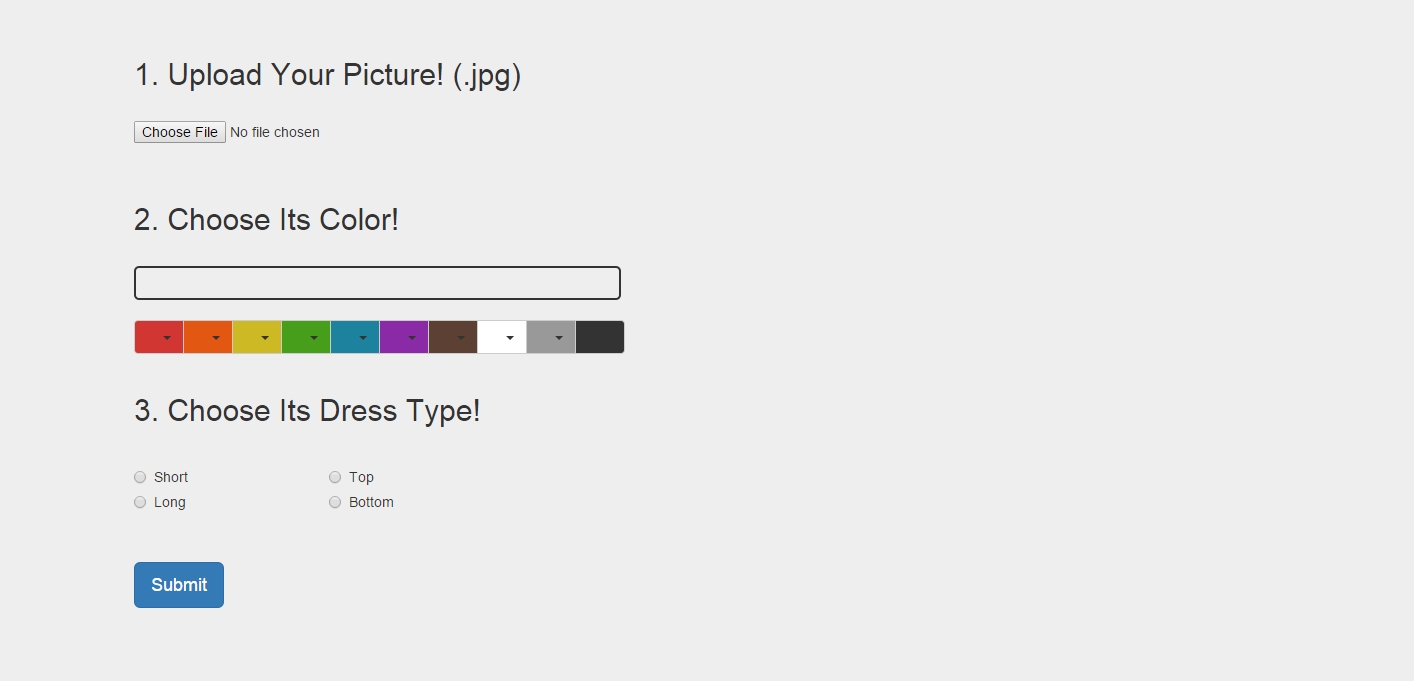Open the orange color dropdown
The width and height of the screenshot is (1414, 681).
pos(208,337)
